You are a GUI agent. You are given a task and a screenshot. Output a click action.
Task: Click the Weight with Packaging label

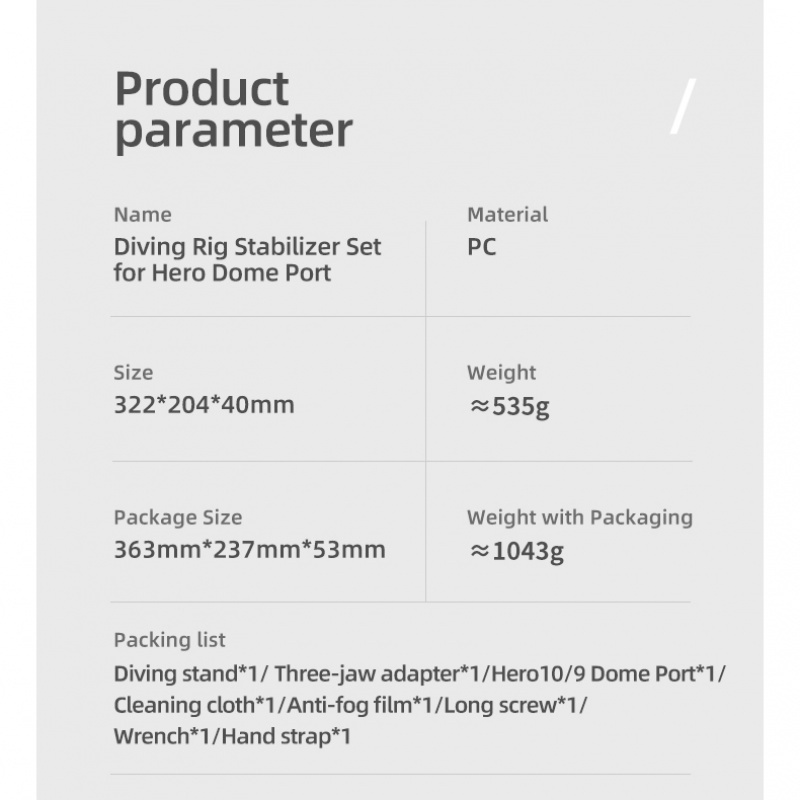[579, 517]
